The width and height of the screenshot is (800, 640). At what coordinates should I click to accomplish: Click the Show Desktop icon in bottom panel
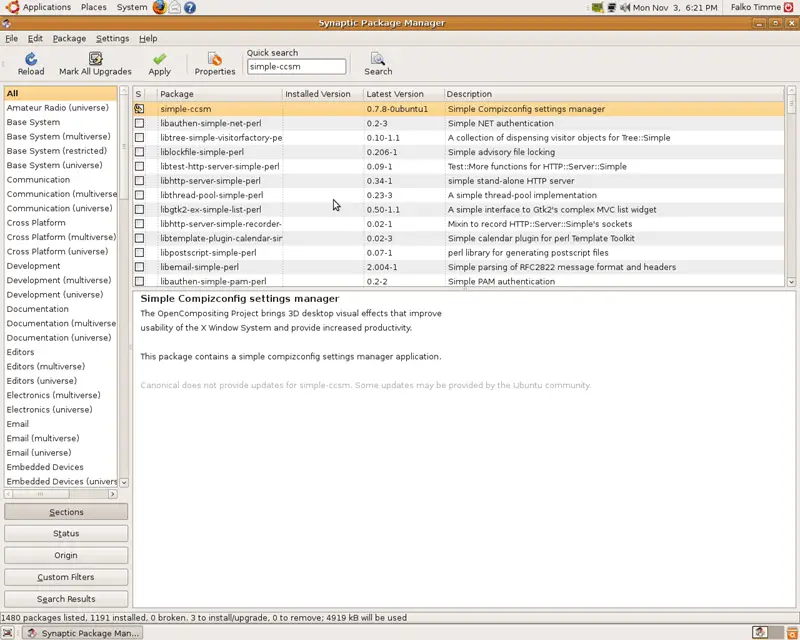click(8, 633)
